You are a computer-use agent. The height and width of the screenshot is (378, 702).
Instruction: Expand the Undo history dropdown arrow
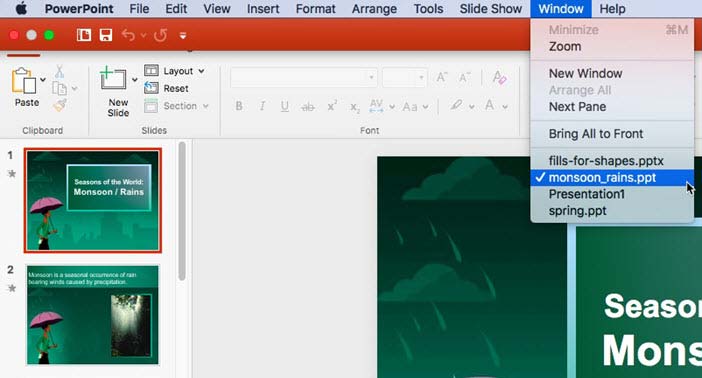(x=143, y=35)
